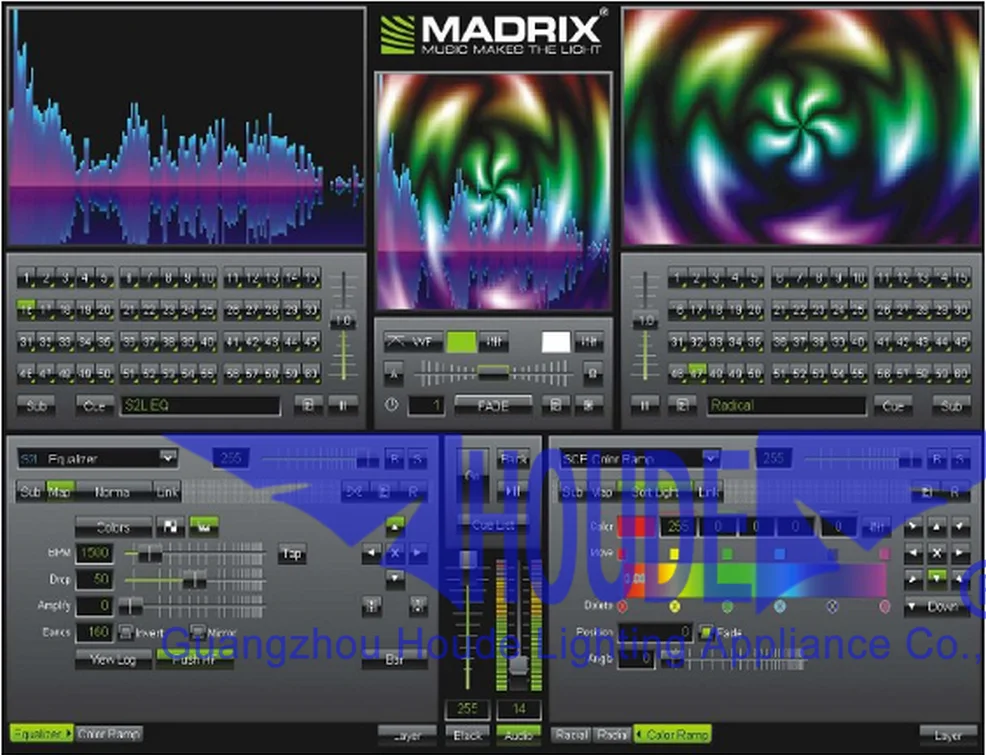Select the Equalizer layer tab
Screen dimensions: 986x755
pos(42,734)
